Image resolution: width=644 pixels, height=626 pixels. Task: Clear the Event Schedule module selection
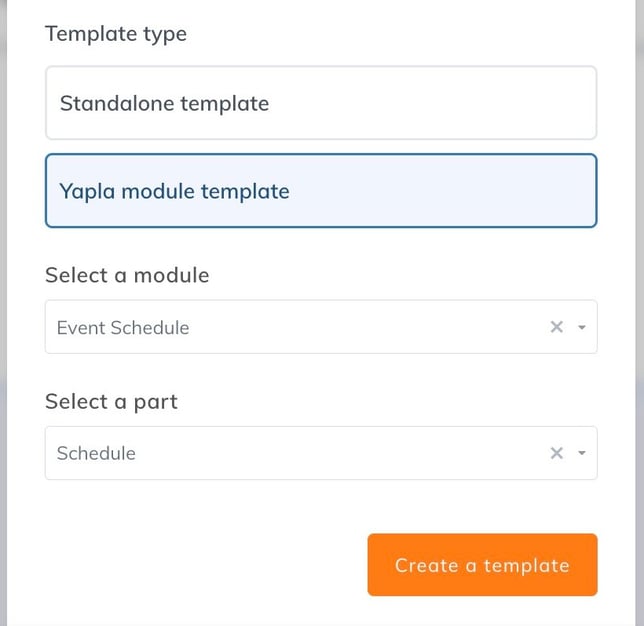(x=557, y=327)
